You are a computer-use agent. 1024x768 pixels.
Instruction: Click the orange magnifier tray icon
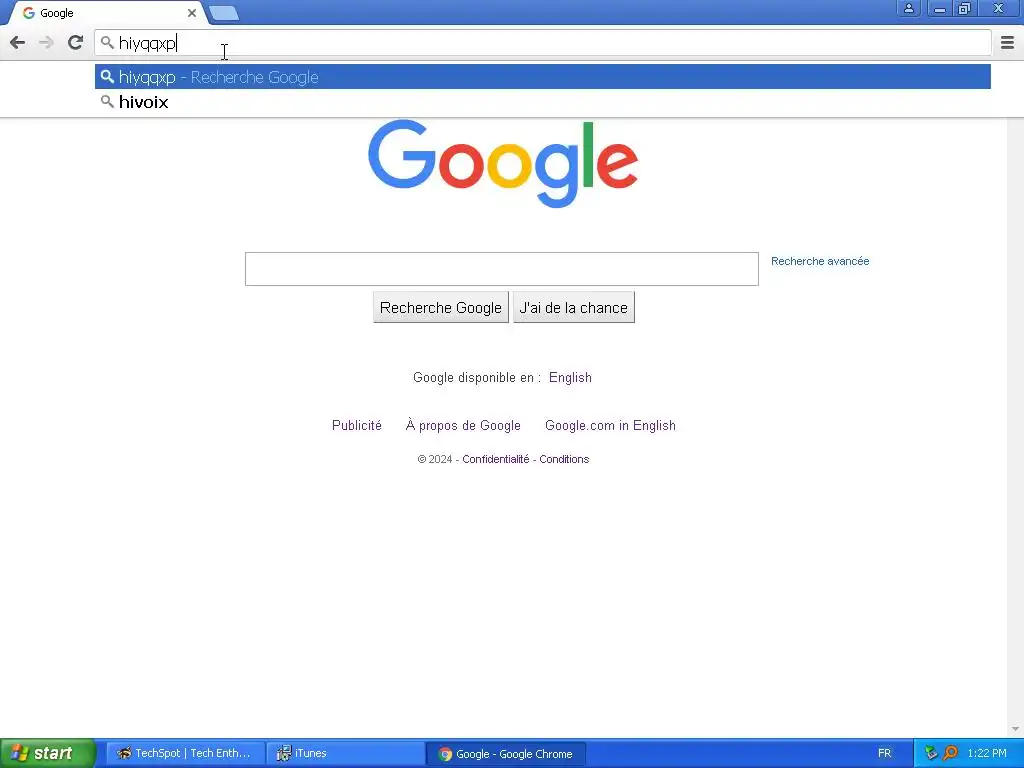950,754
